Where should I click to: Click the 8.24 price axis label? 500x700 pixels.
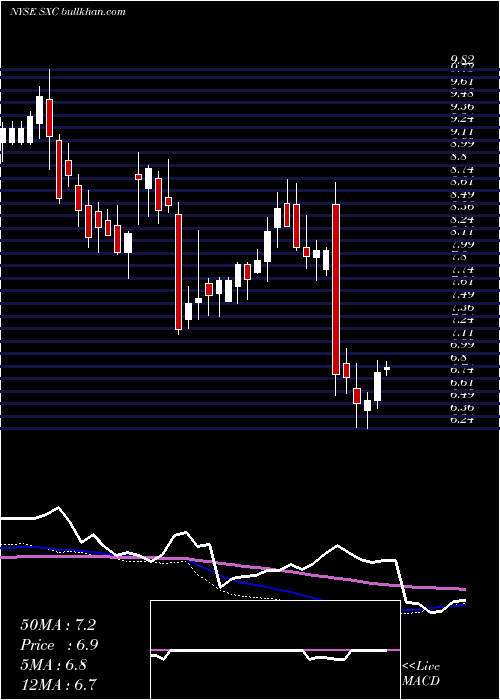click(x=462, y=219)
